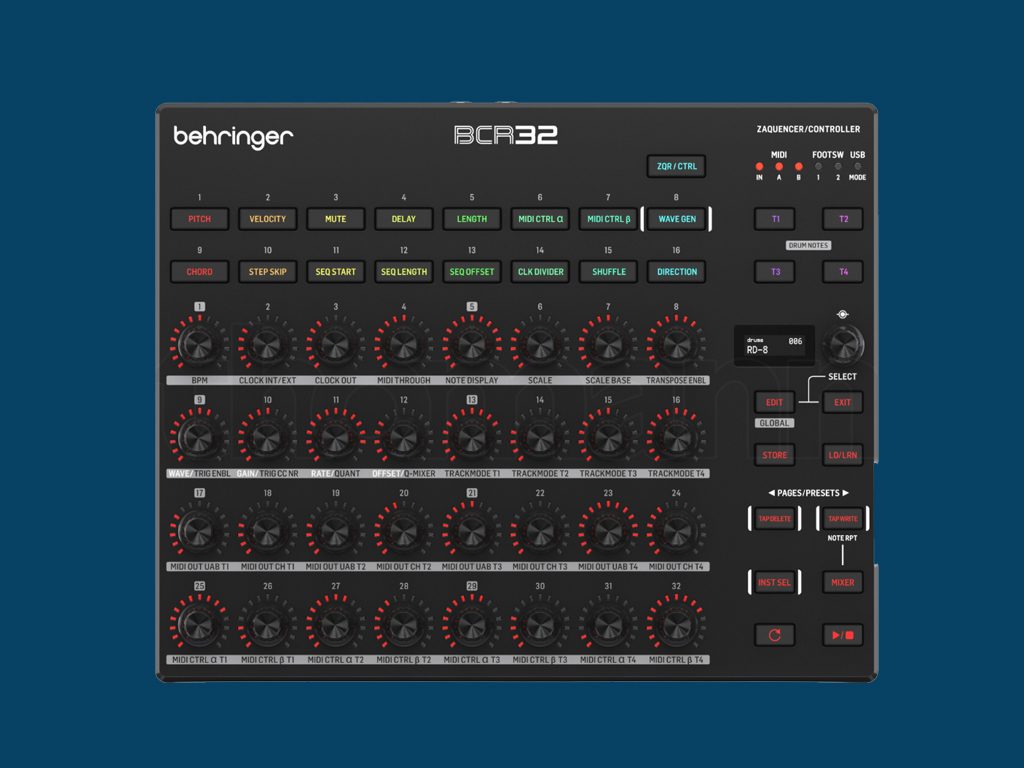
Task: Click the RD-8 preset display
Action: tap(775, 345)
